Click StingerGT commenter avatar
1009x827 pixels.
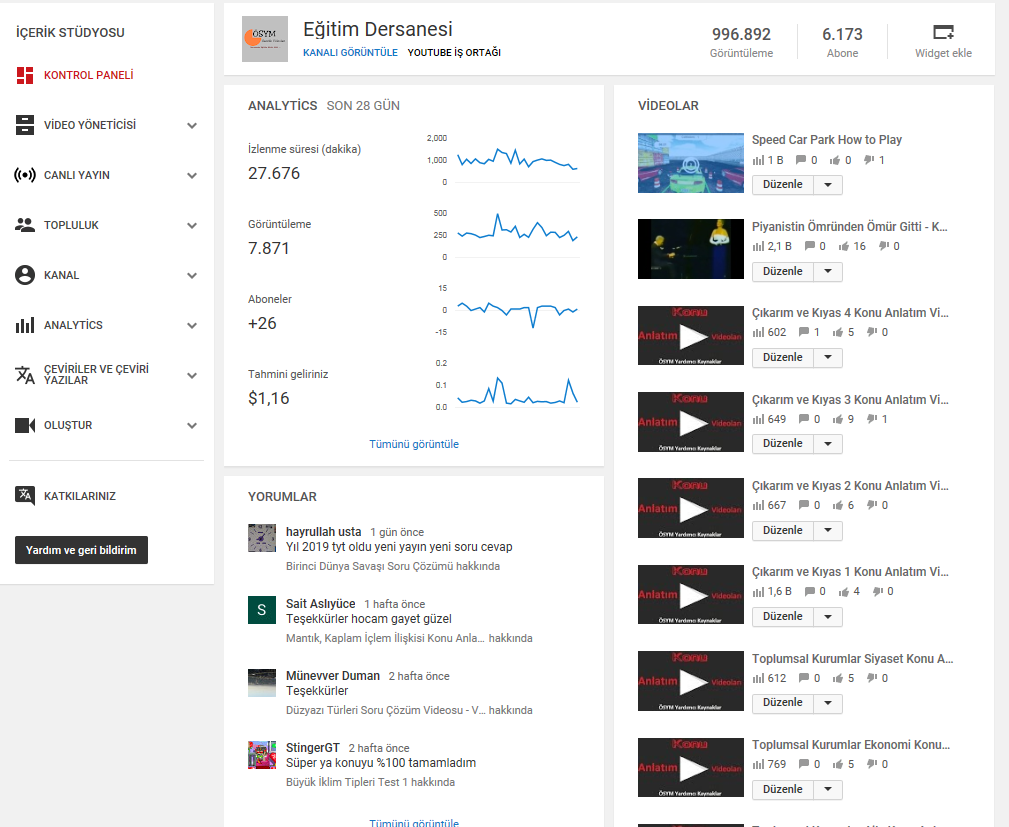pyautogui.click(x=262, y=755)
